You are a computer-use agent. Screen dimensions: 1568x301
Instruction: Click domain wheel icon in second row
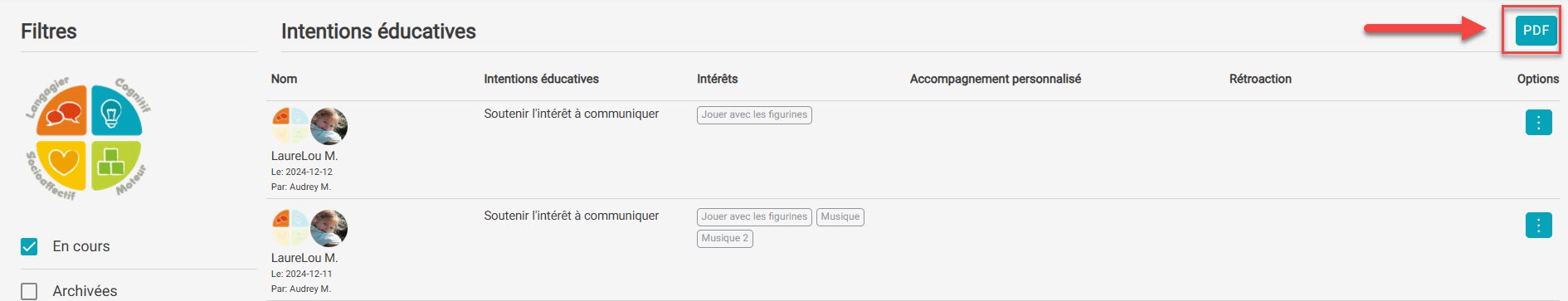pyautogui.click(x=290, y=228)
